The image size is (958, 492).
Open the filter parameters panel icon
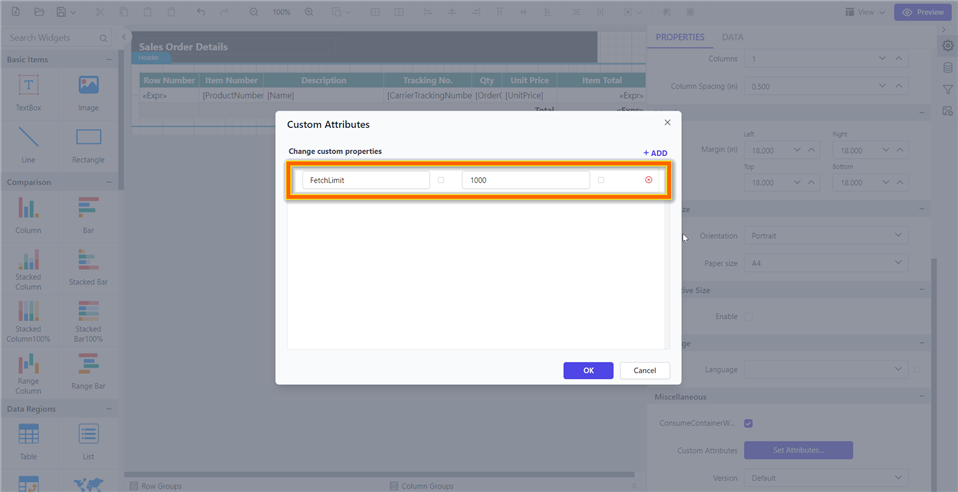click(x=947, y=89)
